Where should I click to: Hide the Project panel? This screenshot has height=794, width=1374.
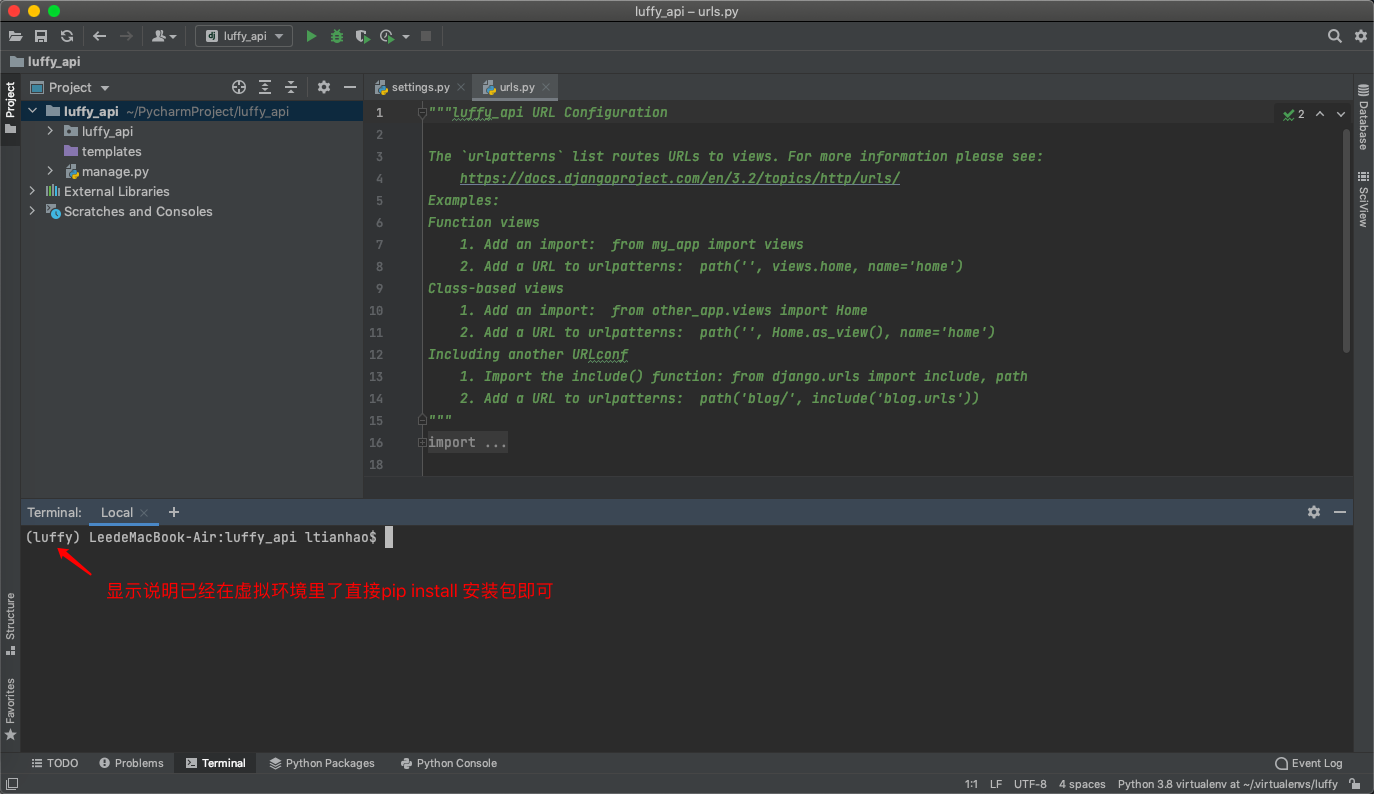pos(350,88)
